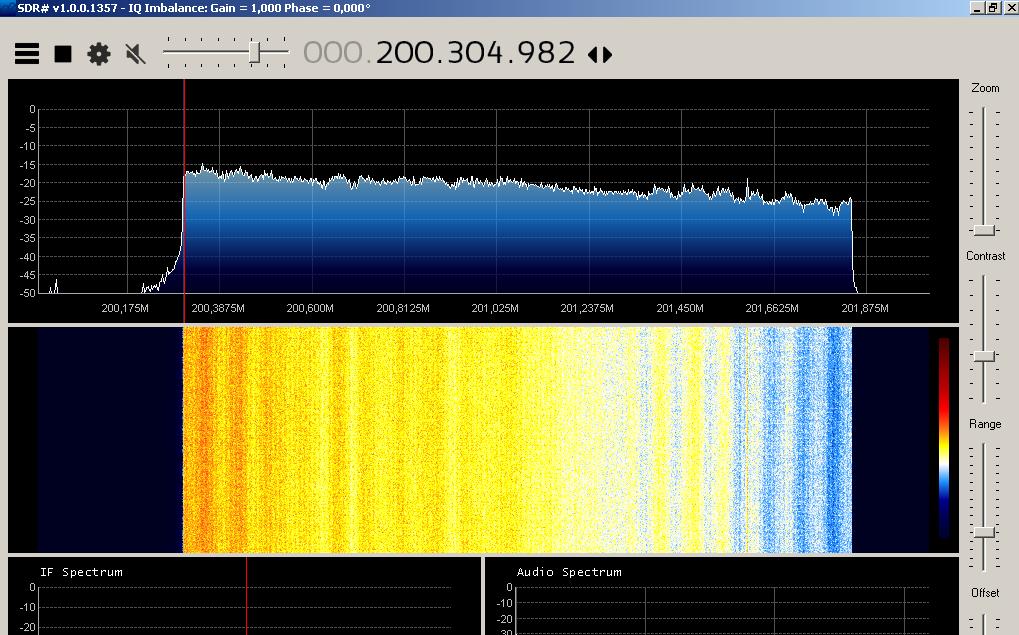The image size is (1019, 635).
Task: Click the 201,2375M frequency axis label
Action: [x=587, y=308]
